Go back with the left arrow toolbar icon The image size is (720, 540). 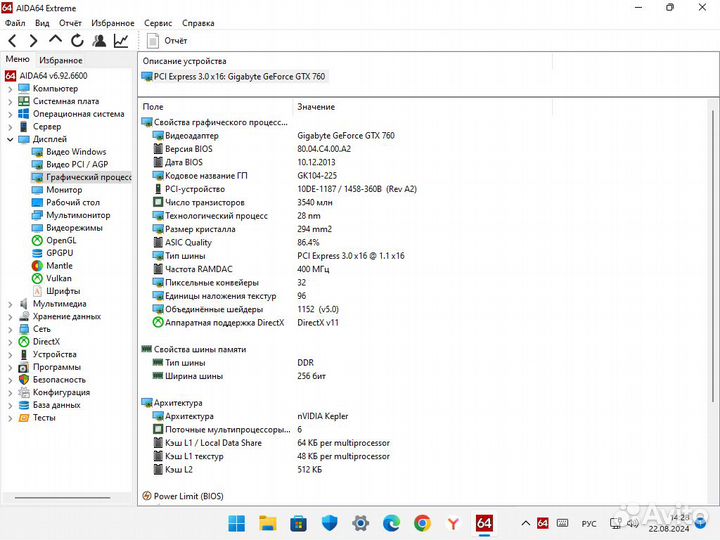(13, 41)
